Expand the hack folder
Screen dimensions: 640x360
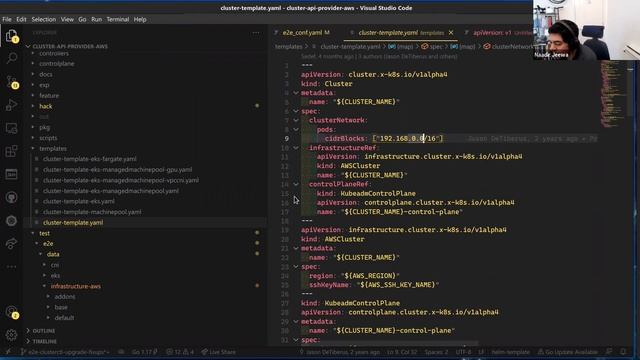(x=46, y=106)
